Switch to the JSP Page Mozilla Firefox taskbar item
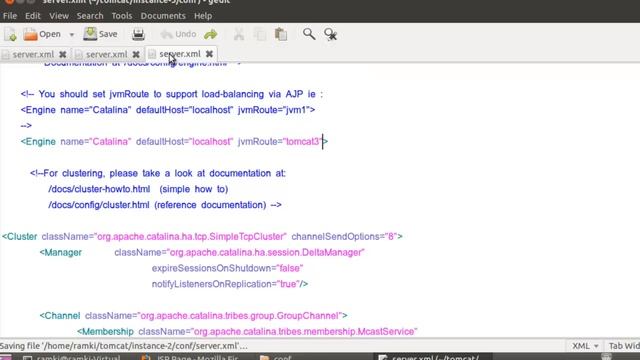The height and width of the screenshot is (360, 640). (x=190, y=358)
